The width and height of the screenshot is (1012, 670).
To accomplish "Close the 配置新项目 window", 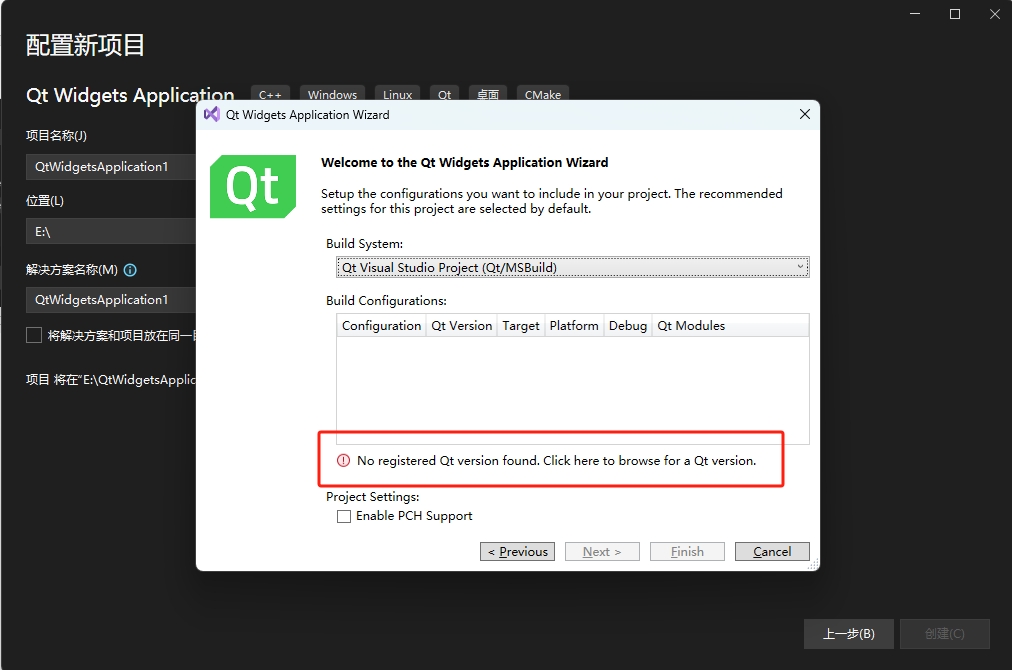I will point(995,14).
